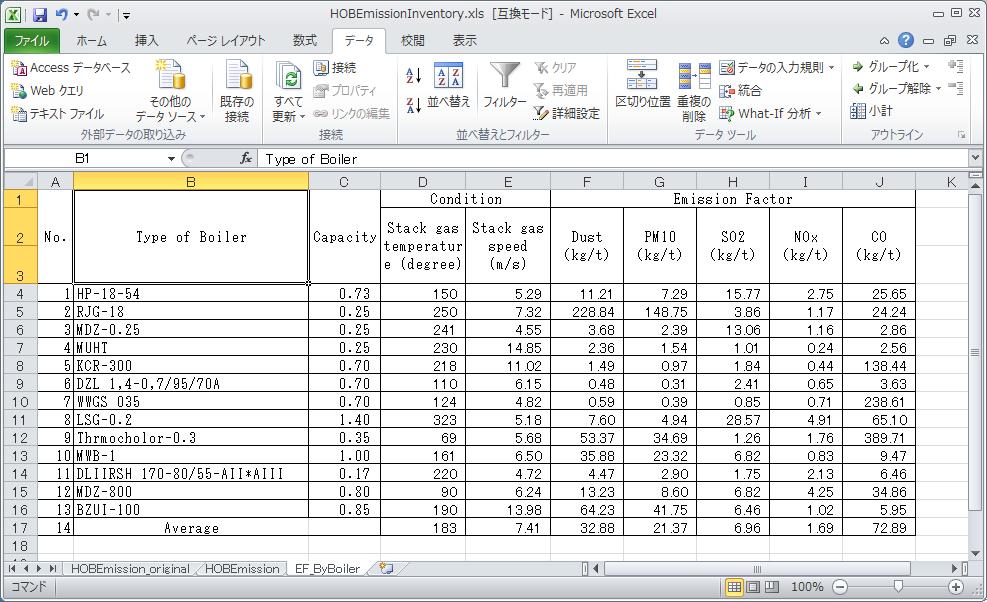The height and width of the screenshot is (602, 987).
Task: Sort descending Z to A
Action: point(413,105)
